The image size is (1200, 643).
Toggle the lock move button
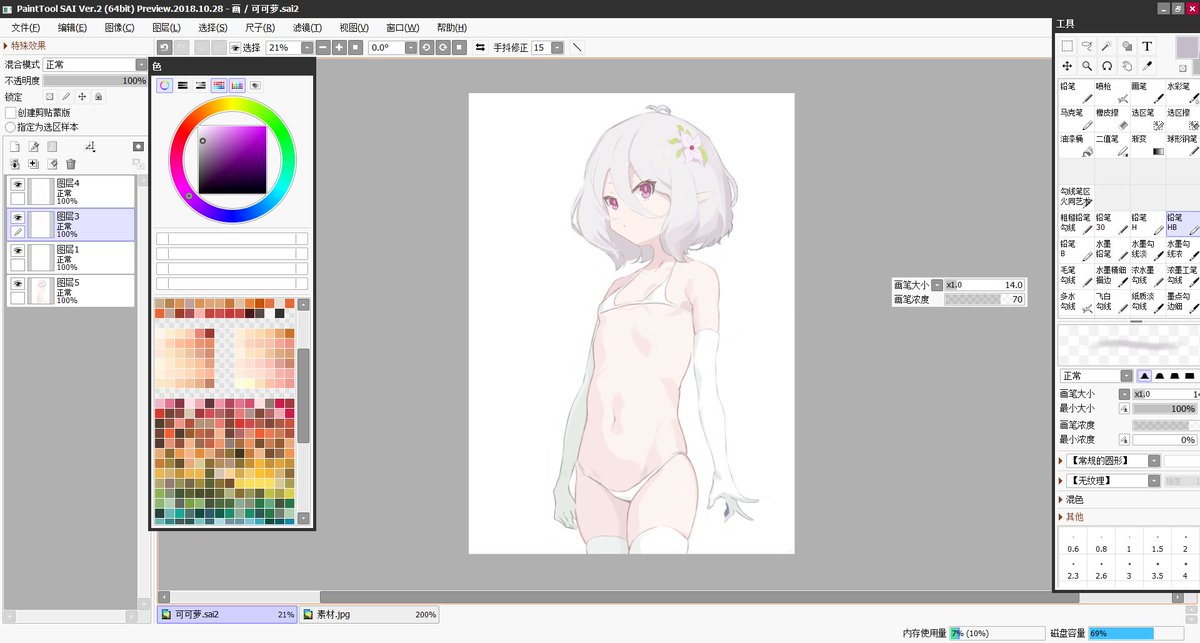pyautogui.click(x=82, y=97)
